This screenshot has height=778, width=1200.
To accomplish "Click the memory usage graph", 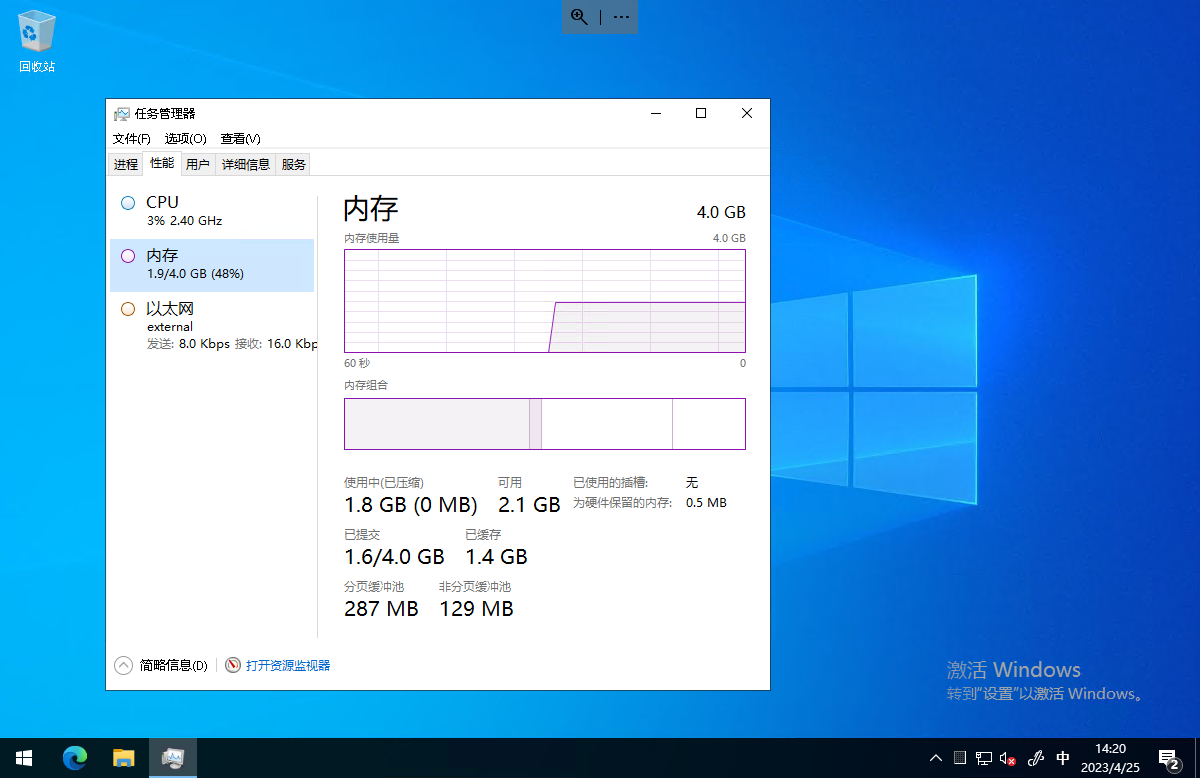I will coord(545,301).
